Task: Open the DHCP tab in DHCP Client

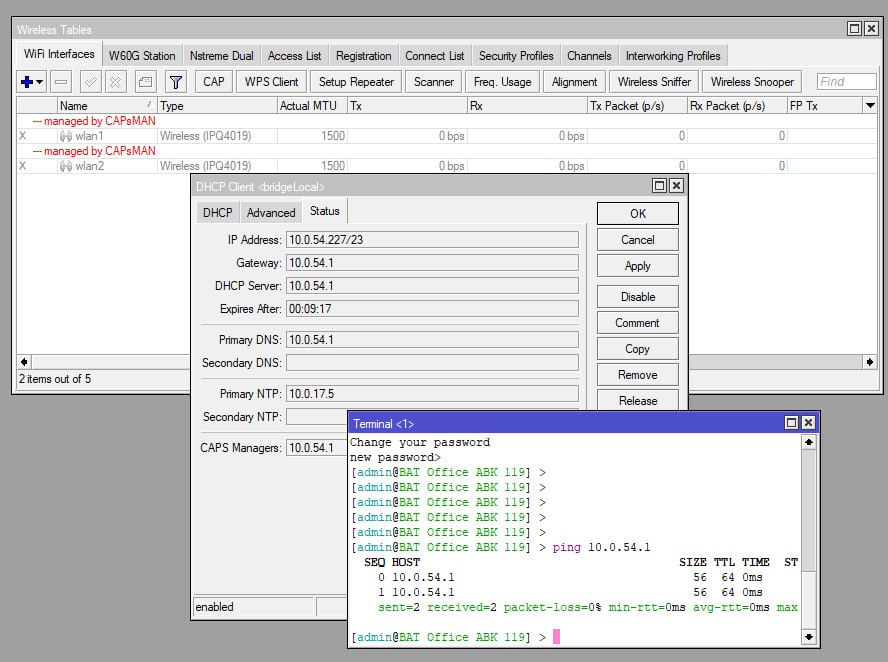Action: tap(217, 213)
